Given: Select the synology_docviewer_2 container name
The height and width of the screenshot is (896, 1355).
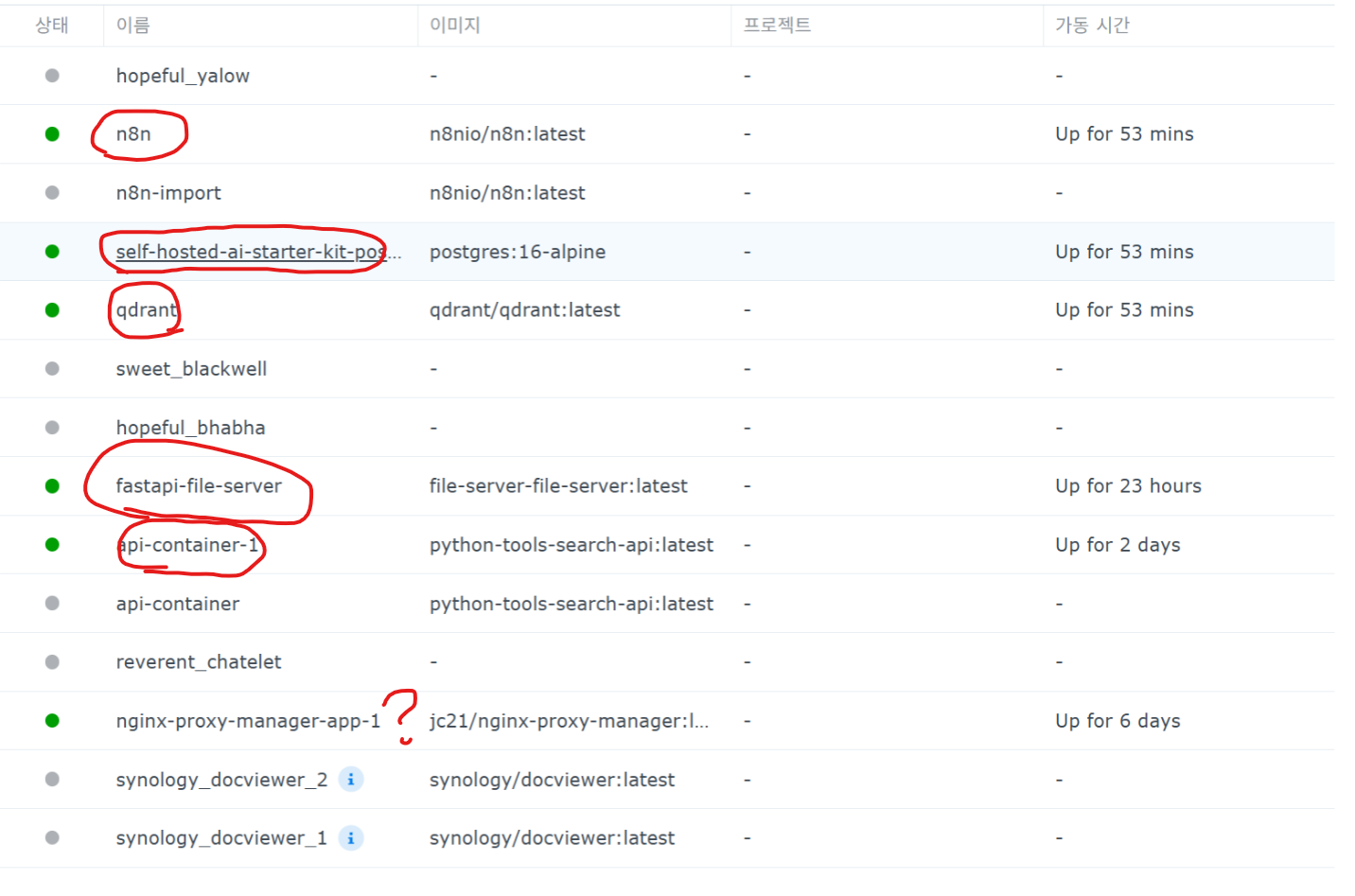Looking at the screenshot, I should click(x=221, y=780).
